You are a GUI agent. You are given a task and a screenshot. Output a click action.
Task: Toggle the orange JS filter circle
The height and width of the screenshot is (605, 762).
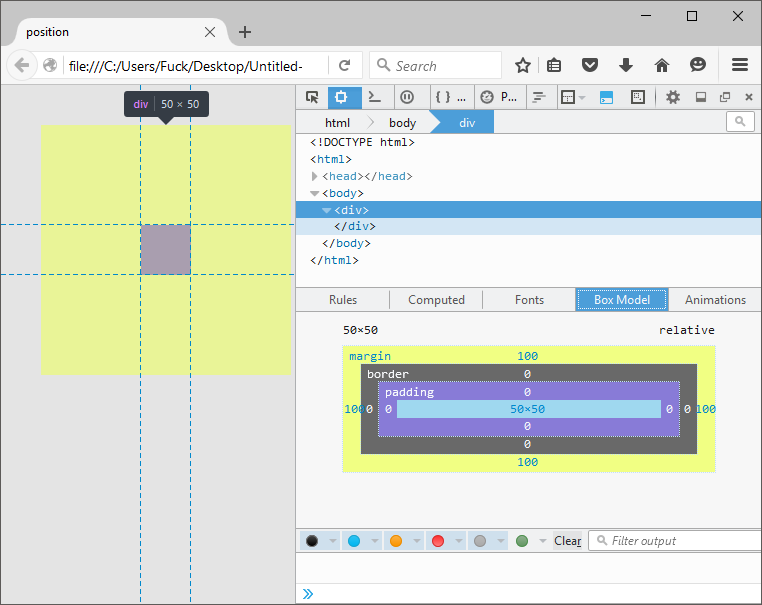click(x=396, y=541)
